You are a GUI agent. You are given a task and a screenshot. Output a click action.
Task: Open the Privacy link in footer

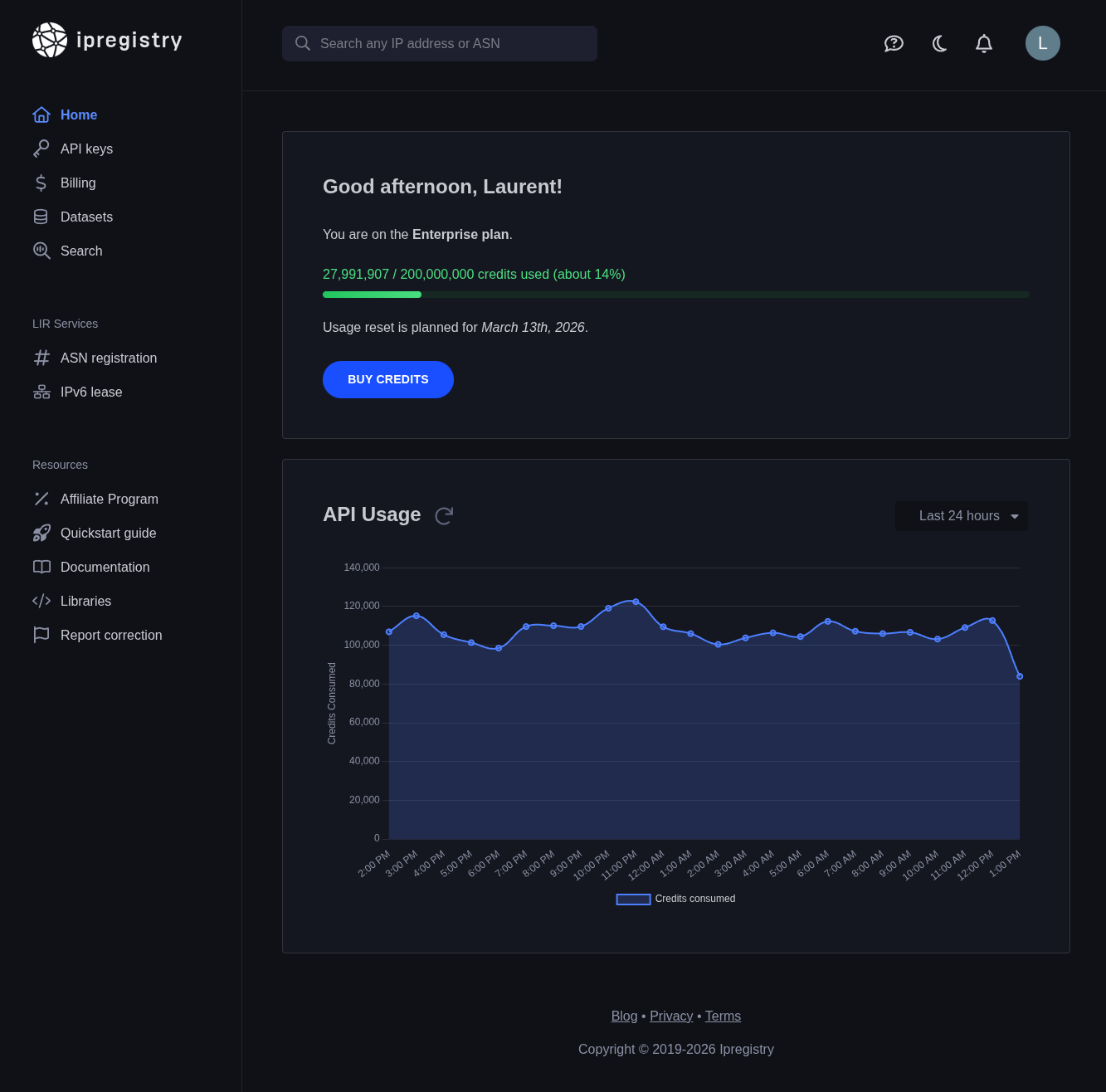[x=670, y=1015]
